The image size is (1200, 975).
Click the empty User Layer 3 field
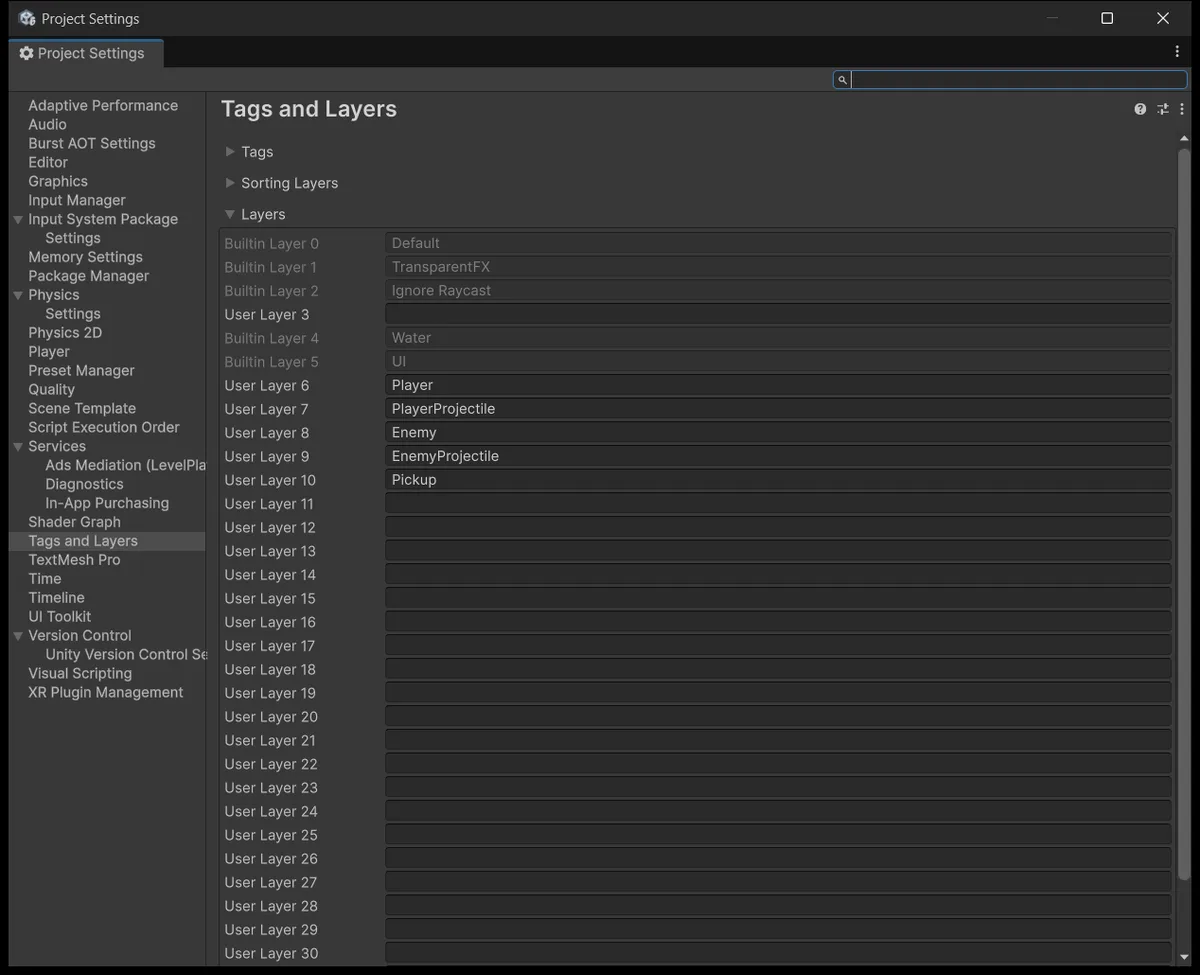click(778, 314)
